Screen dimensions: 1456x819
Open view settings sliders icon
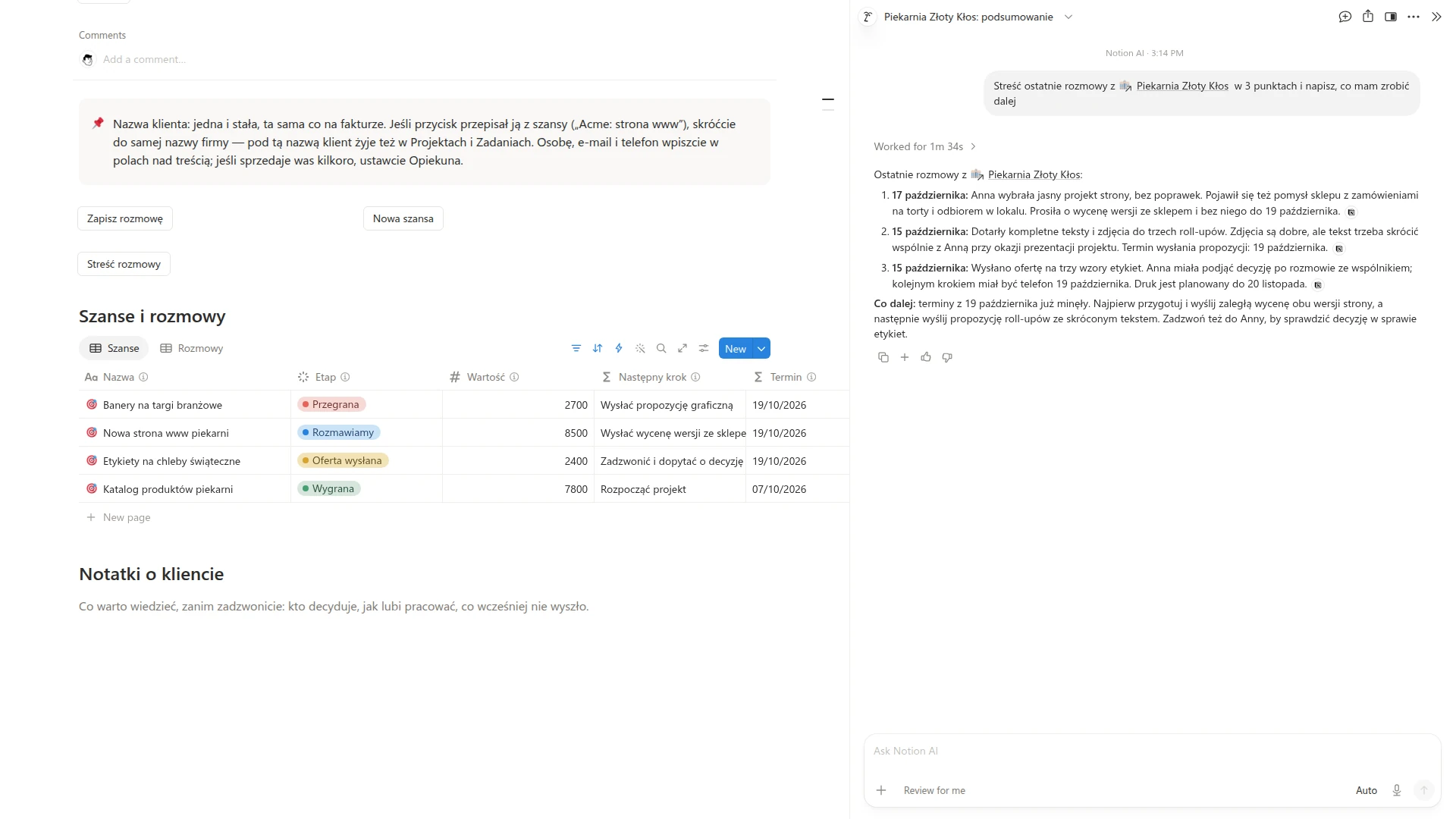[704, 348]
